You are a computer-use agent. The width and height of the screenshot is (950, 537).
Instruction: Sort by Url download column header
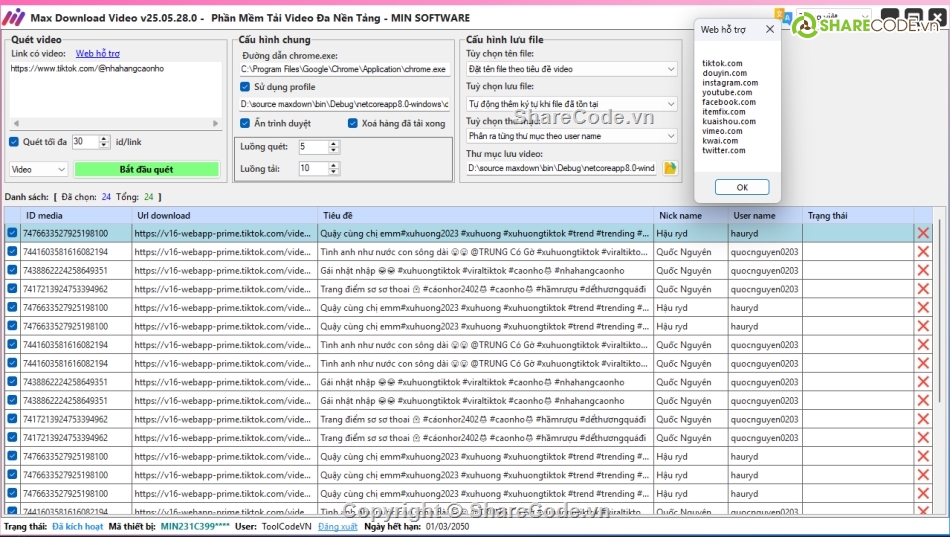click(x=224, y=215)
